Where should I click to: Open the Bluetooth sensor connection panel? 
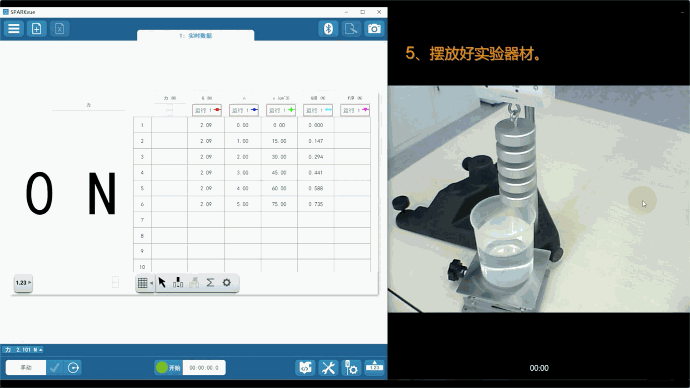point(328,29)
